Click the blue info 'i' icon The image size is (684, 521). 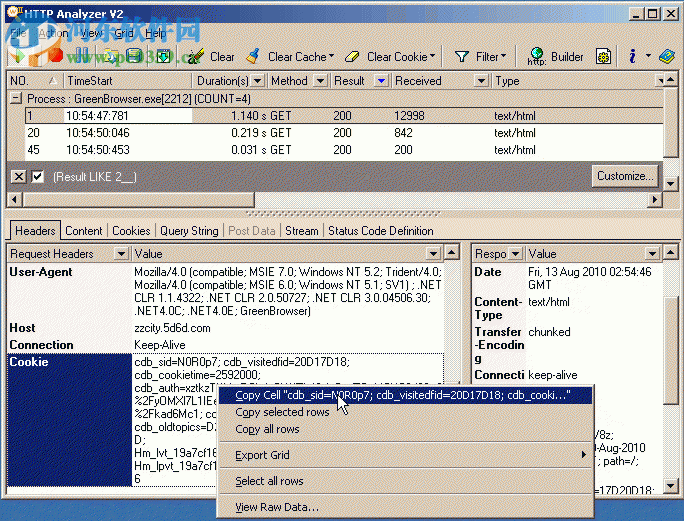(x=633, y=56)
